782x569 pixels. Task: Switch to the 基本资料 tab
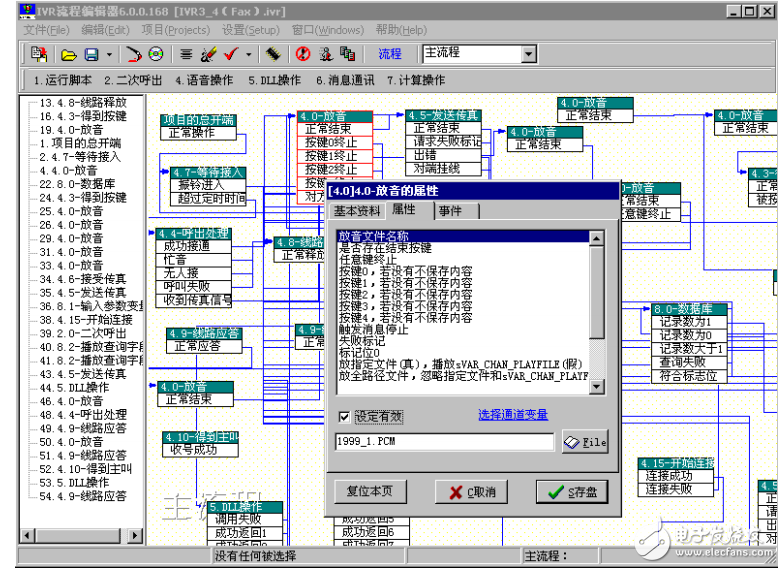[x=357, y=211]
